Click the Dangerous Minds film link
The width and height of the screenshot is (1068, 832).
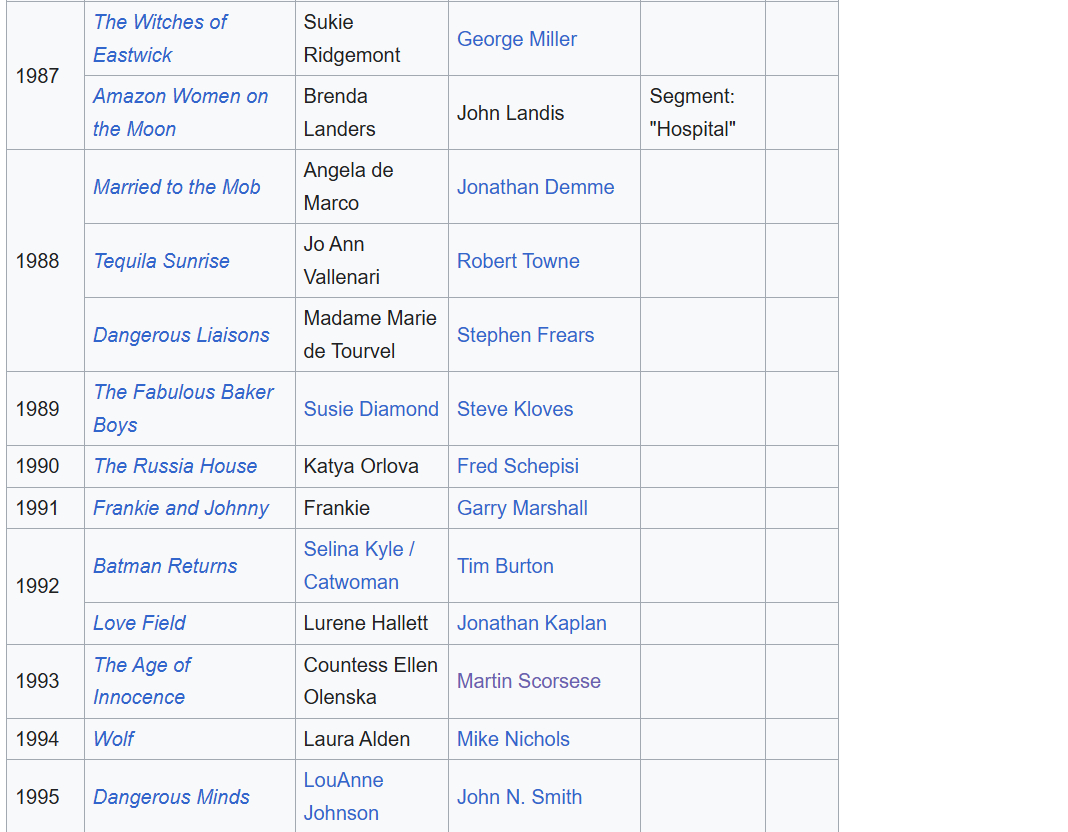click(171, 797)
